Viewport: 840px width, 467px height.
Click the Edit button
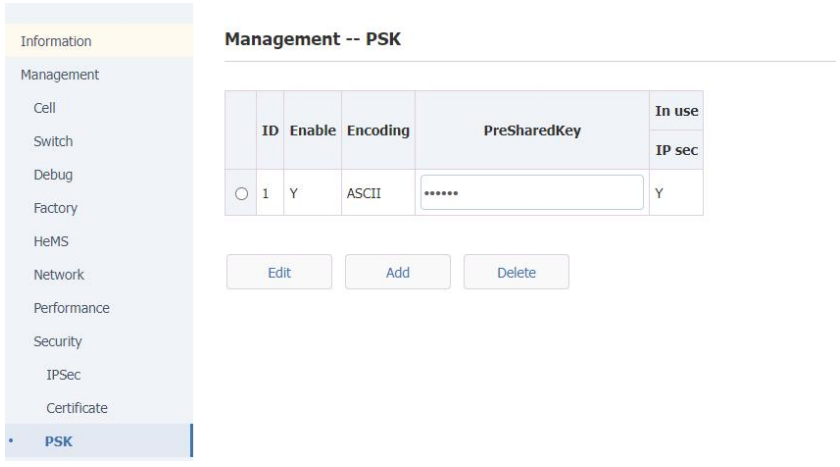pos(279,272)
